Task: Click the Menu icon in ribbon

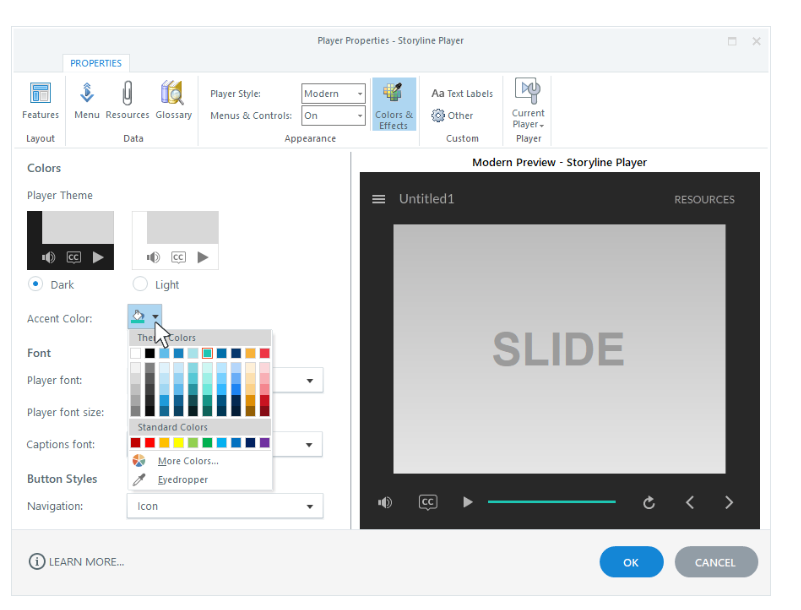Action: (87, 100)
